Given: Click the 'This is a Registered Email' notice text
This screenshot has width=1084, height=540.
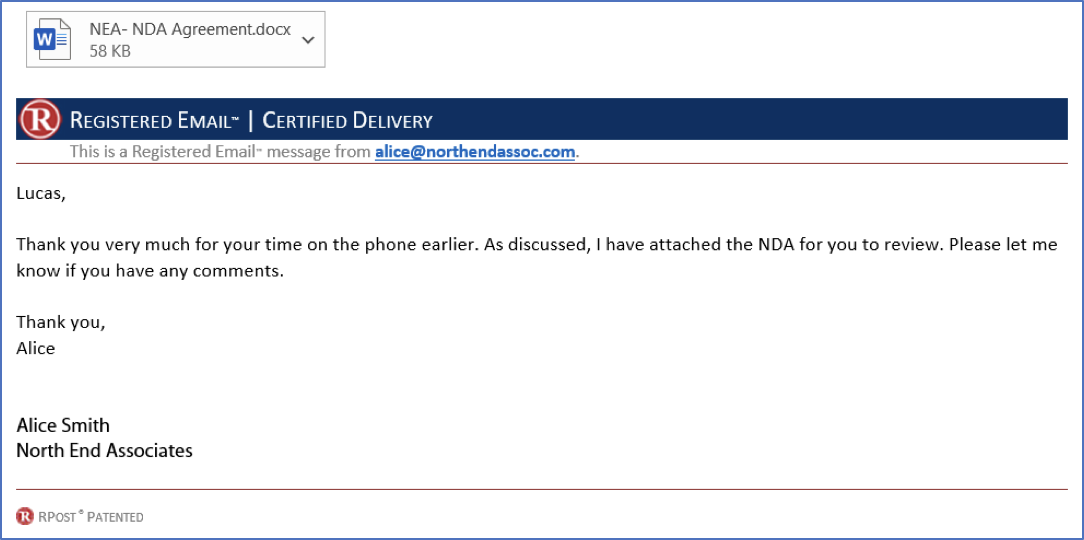Looking at the screenshot, I should pyautogui.click(x=220, y=152).
